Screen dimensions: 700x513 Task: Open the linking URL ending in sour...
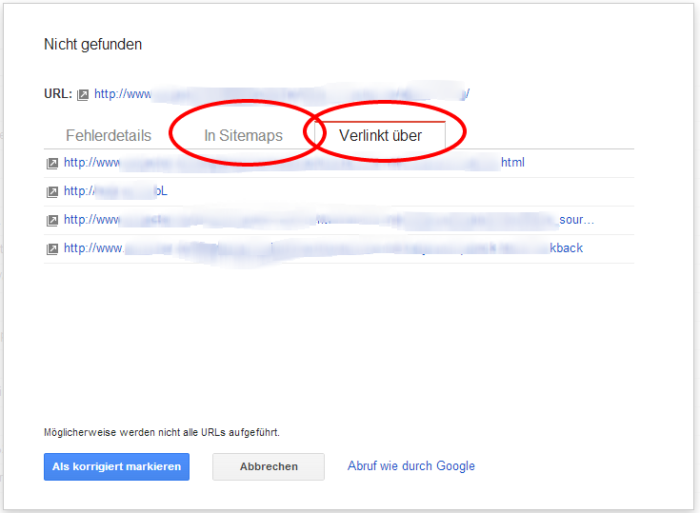[x=329, y=220]
